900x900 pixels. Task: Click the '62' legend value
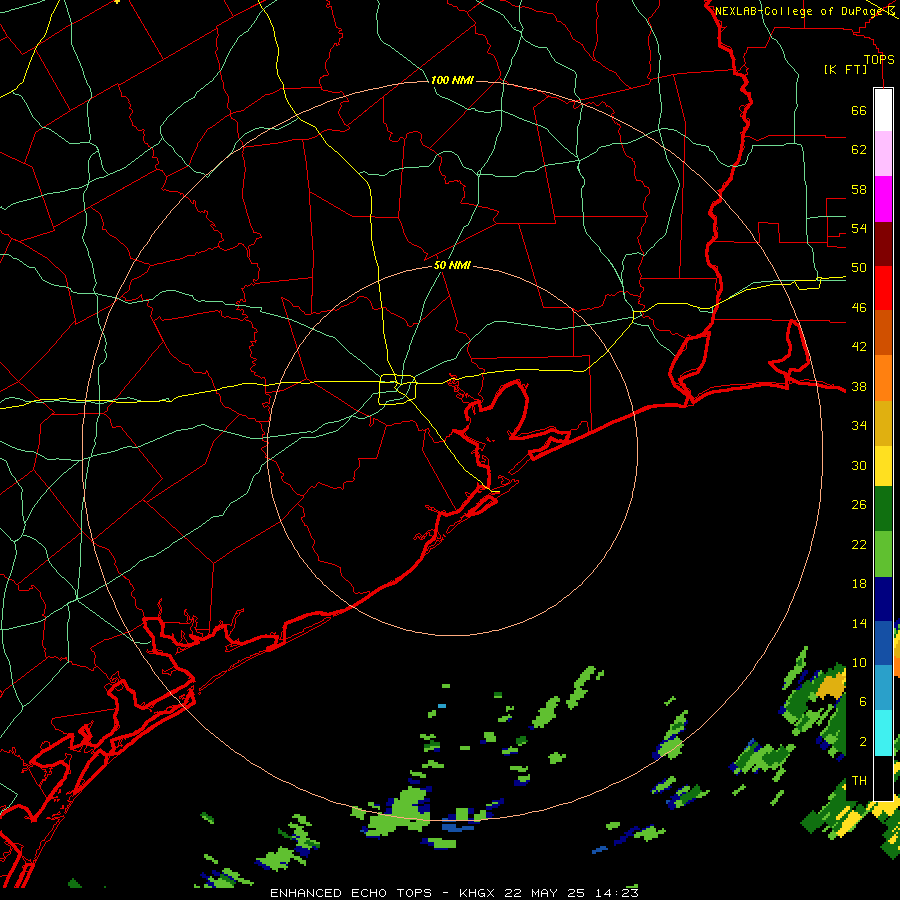pyautogui.click(x=859, y=149)
